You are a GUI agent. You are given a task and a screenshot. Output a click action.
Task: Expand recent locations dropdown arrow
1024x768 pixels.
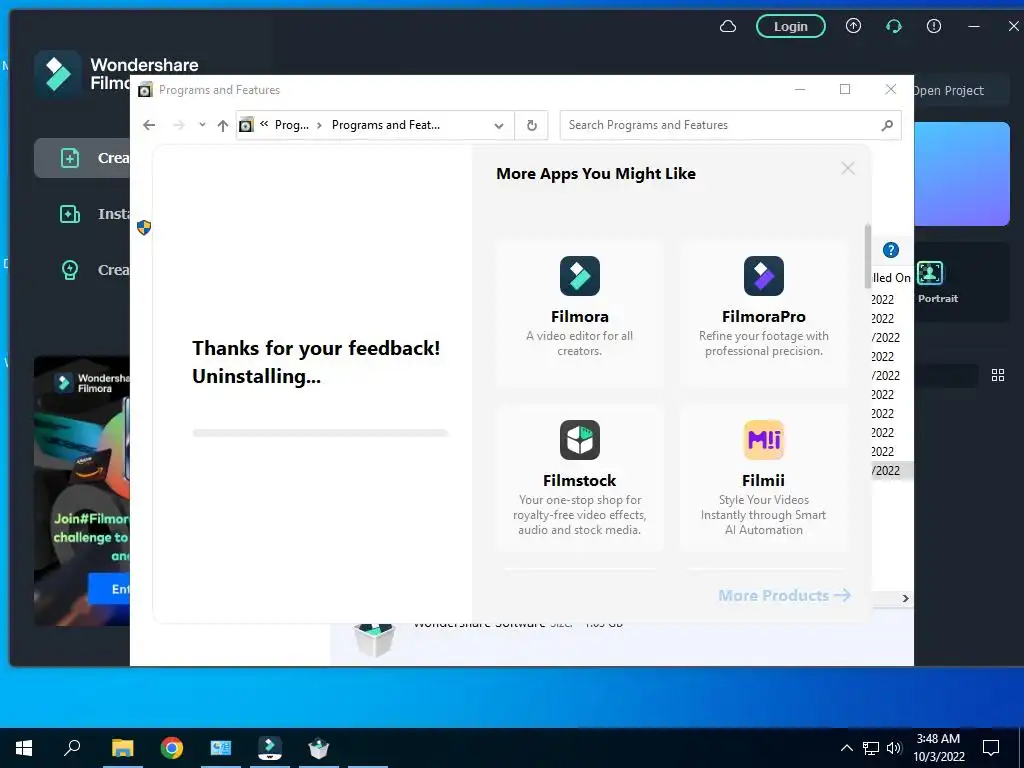coord(202,125)
